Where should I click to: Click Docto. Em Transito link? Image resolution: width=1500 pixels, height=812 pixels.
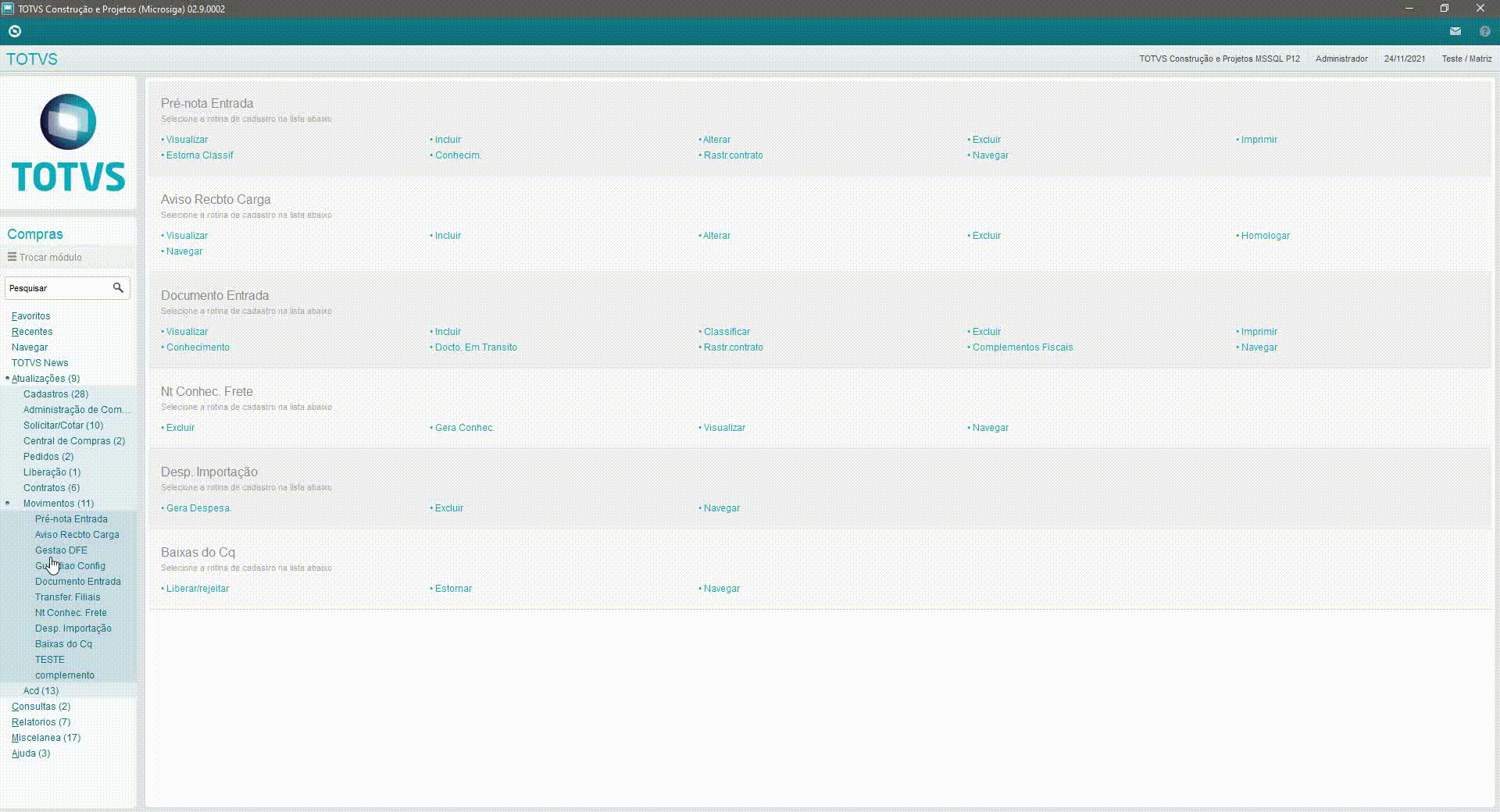[476, 347]
